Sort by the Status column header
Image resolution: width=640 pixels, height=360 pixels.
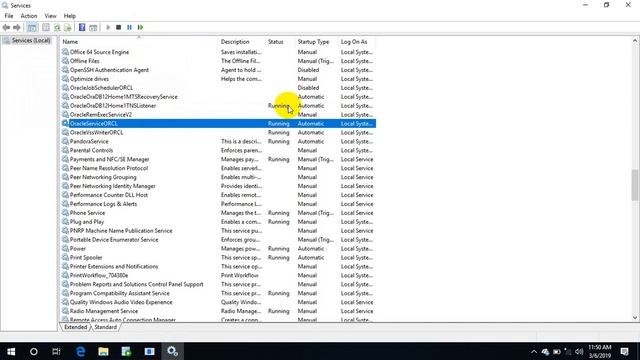[x=280, y=42]
